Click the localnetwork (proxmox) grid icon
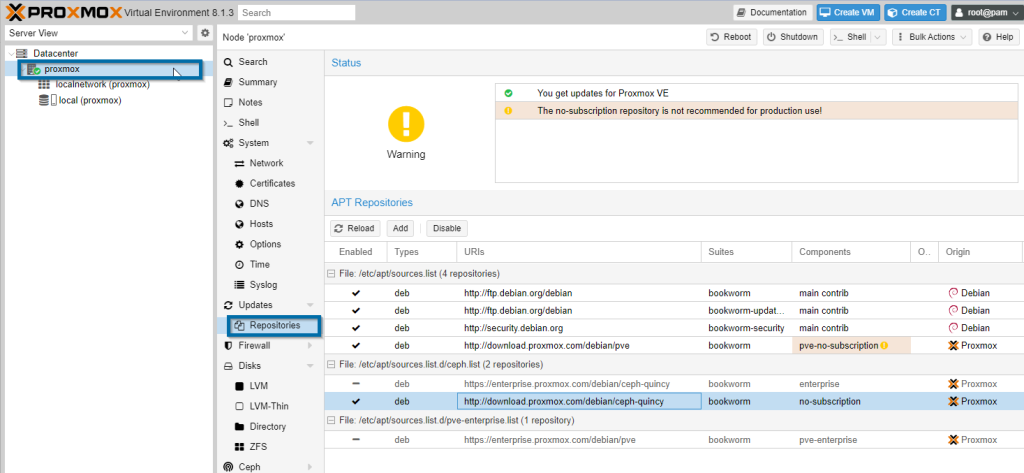Screen dimensions: 1024x473 44,84
